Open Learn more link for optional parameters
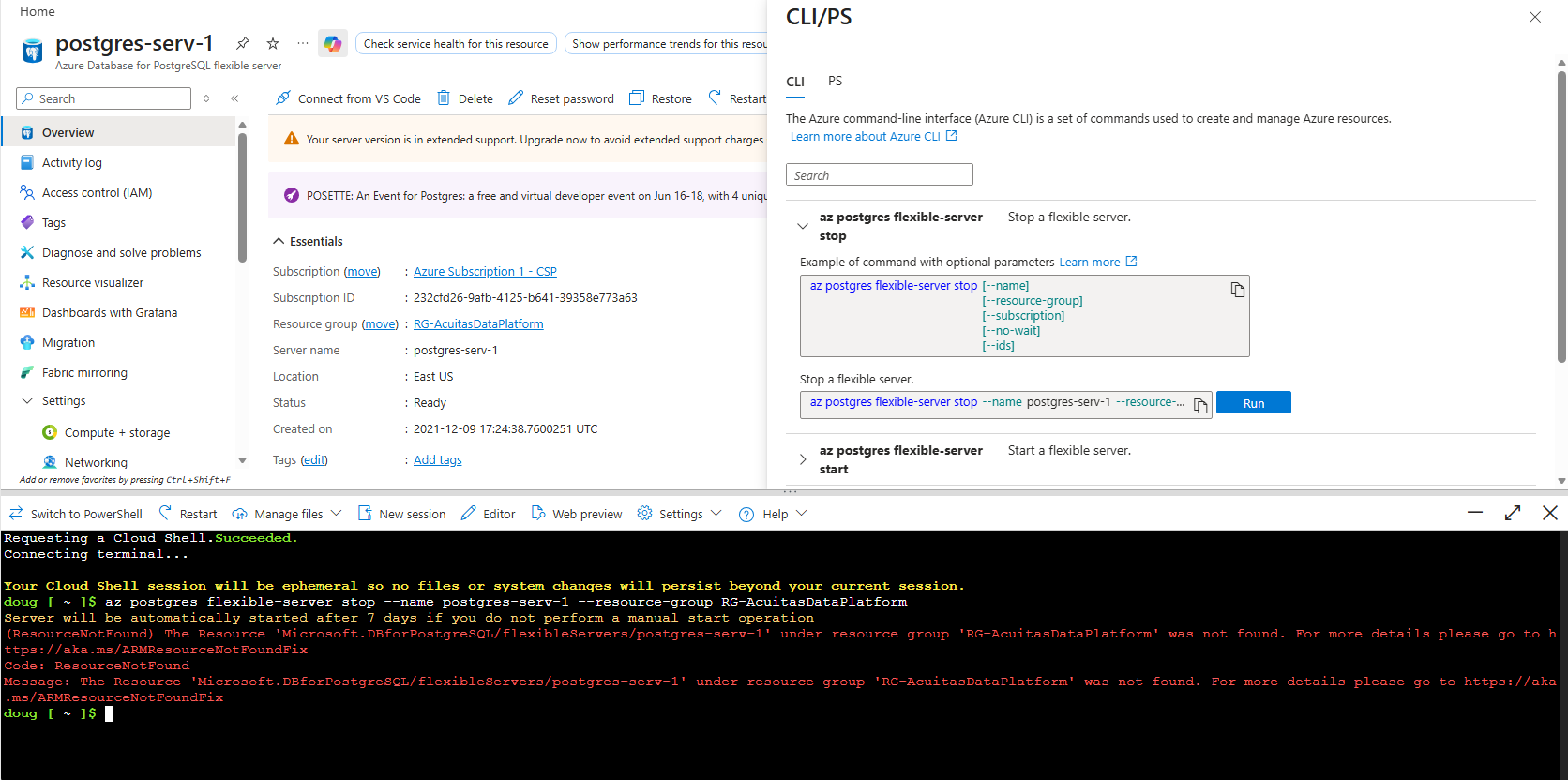This screenshot has width=1568, height=780. (1097, 262)
